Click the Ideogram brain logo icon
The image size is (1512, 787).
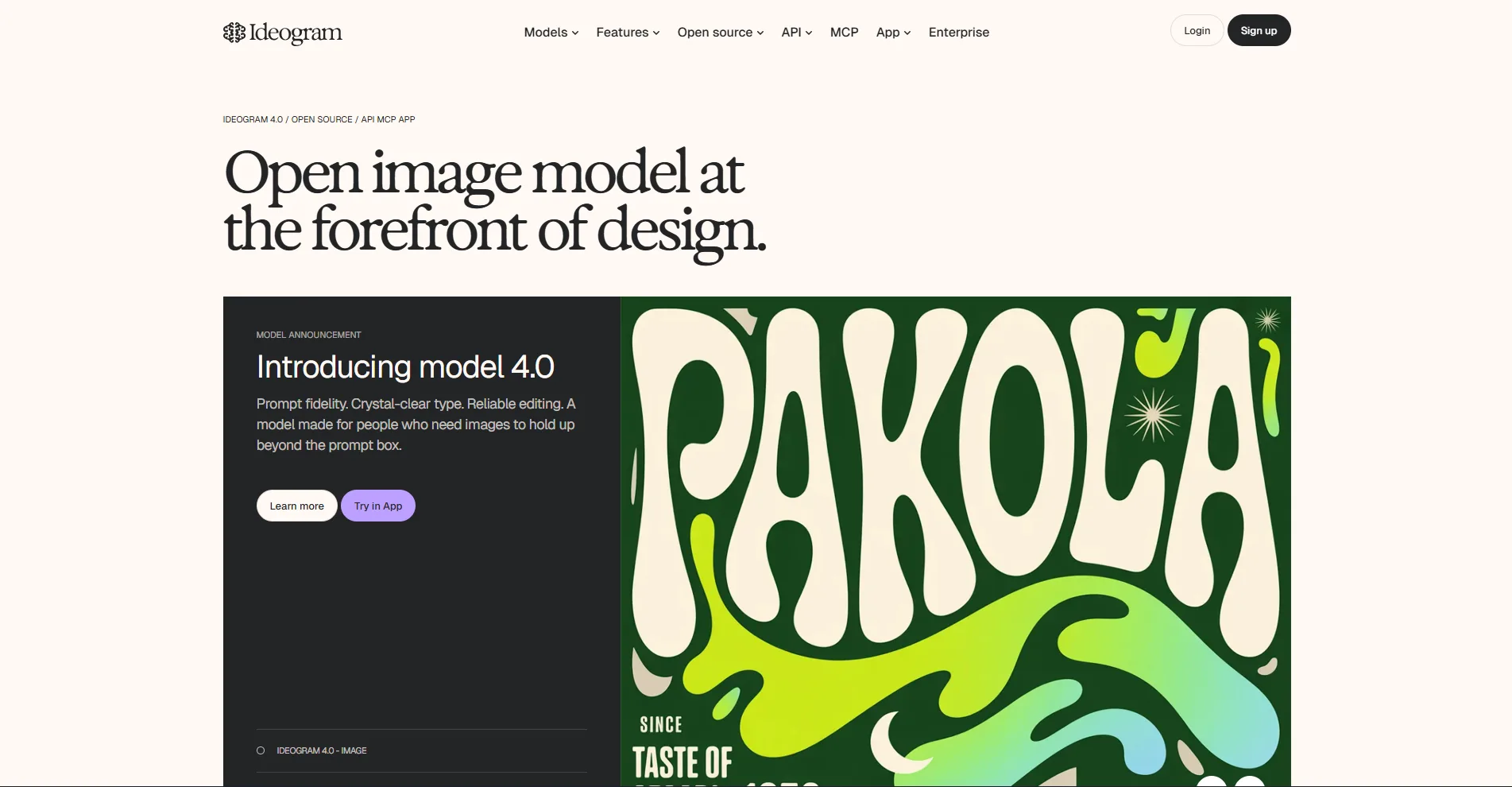[x=234, y=33]
